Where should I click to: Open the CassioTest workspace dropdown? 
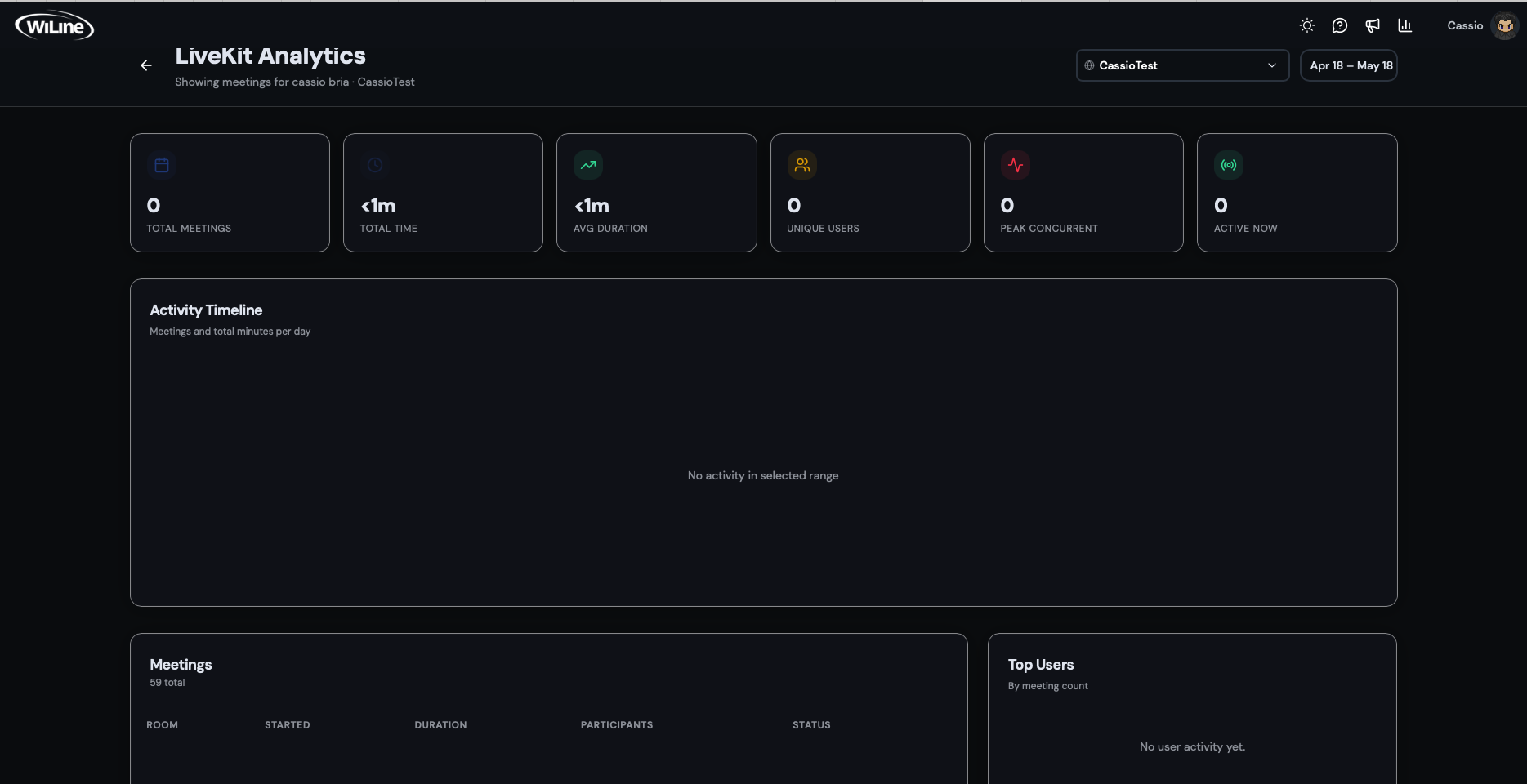[x=1182, y=65]
